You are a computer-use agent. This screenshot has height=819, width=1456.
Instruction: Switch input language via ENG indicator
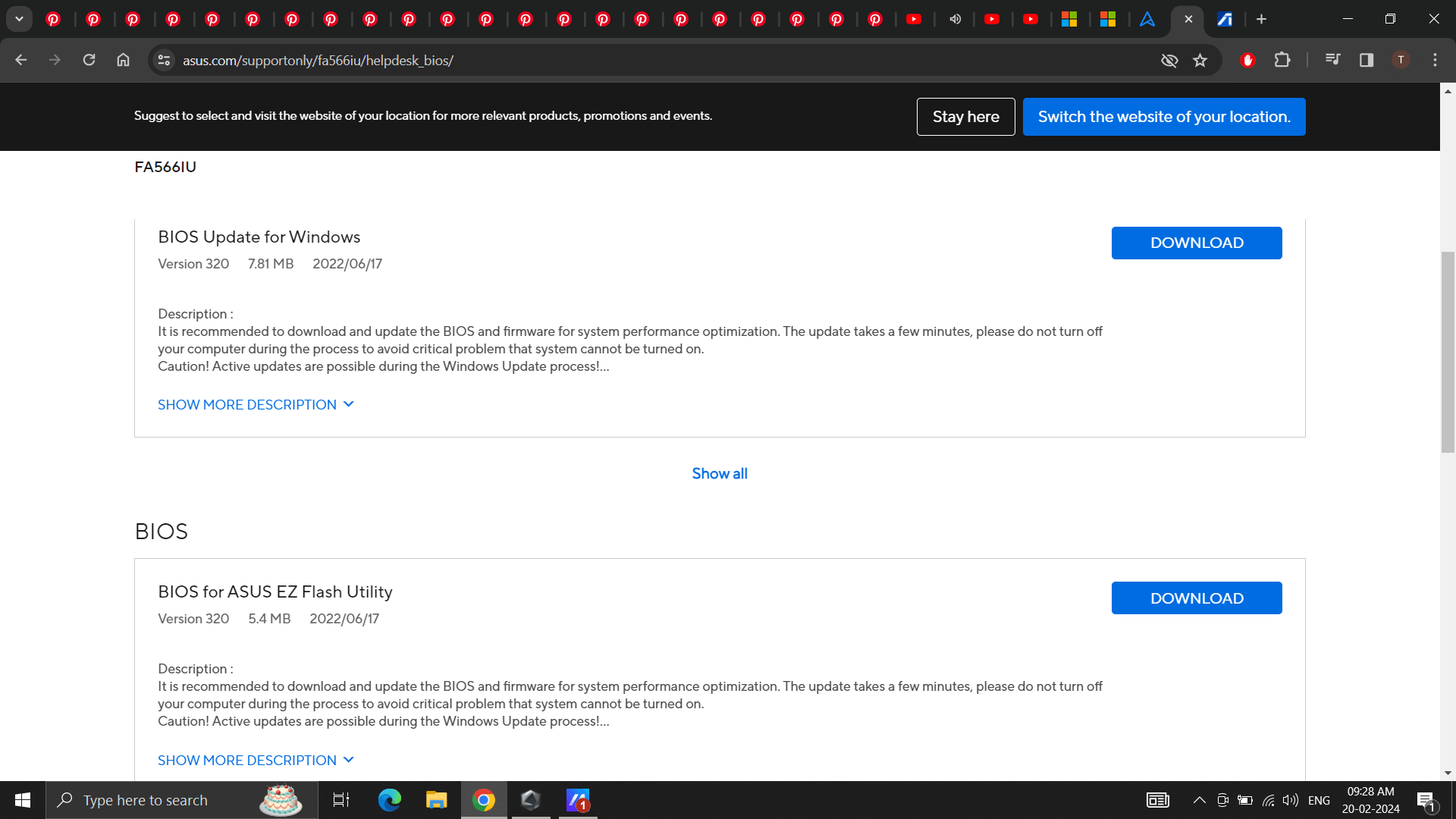click(x=1319, y=801)
